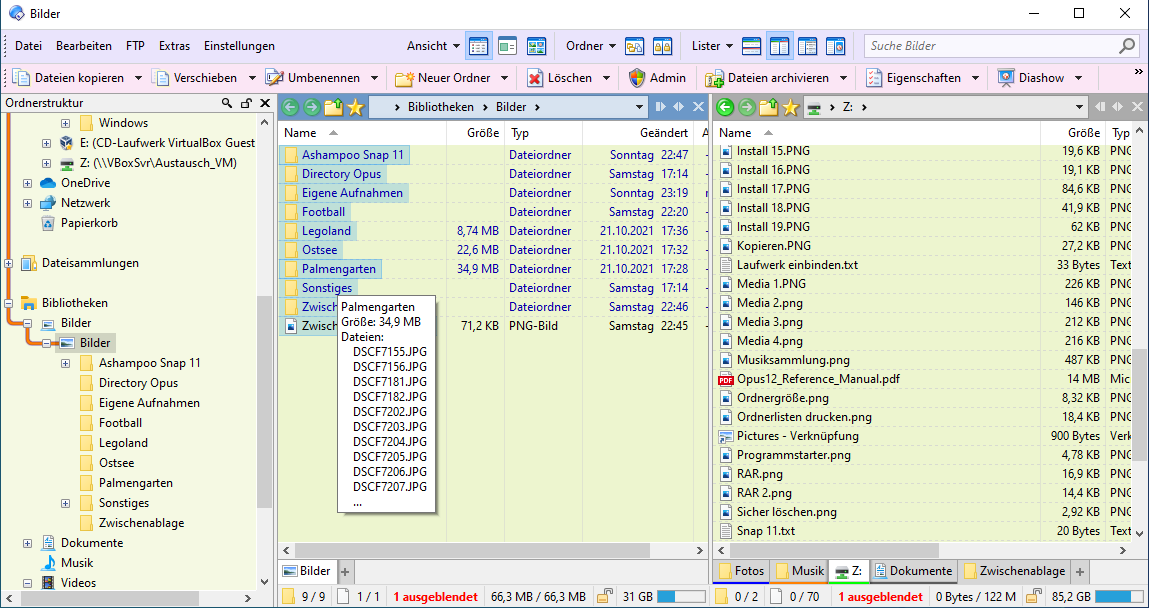Select the thumbnails view icon in Ansicht
The width and height of the screenshot is (1149, 608).
(536, 46)
